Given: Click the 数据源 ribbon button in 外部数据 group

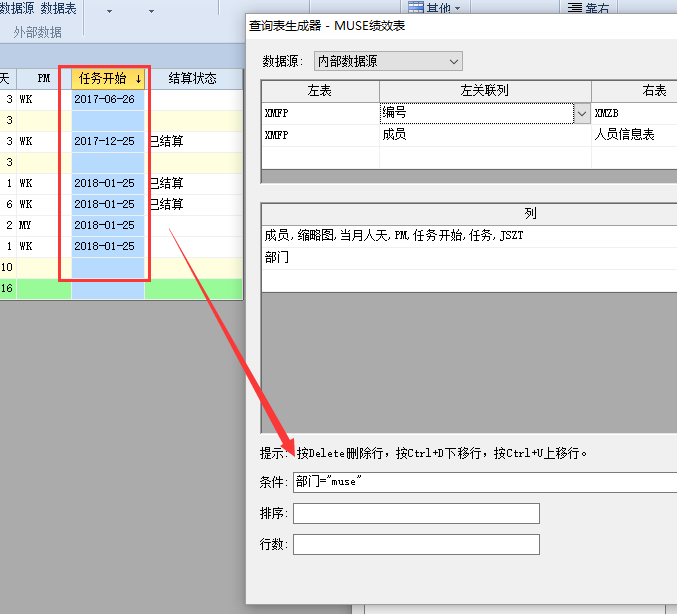Looking at the screenshot, I should (x=17, y=8).
